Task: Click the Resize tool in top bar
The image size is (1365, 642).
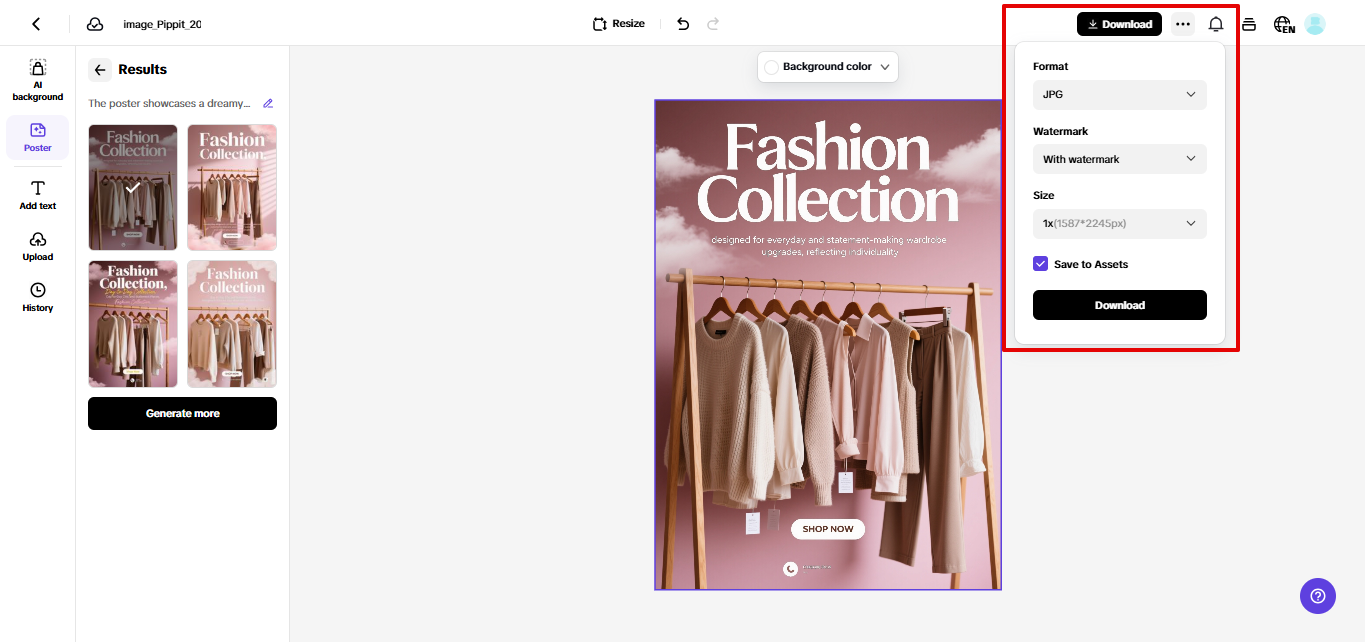Action: [619, 24]
